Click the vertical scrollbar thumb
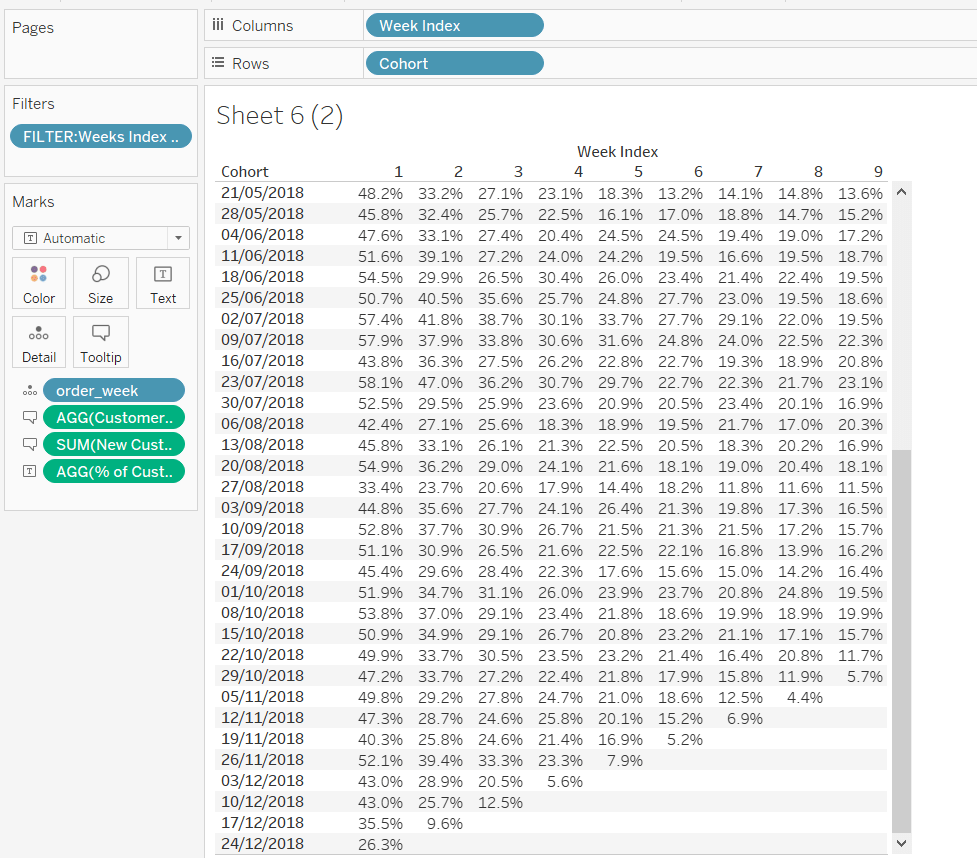Viewport: 977px width, 858px height. click(x=901, y=640)
